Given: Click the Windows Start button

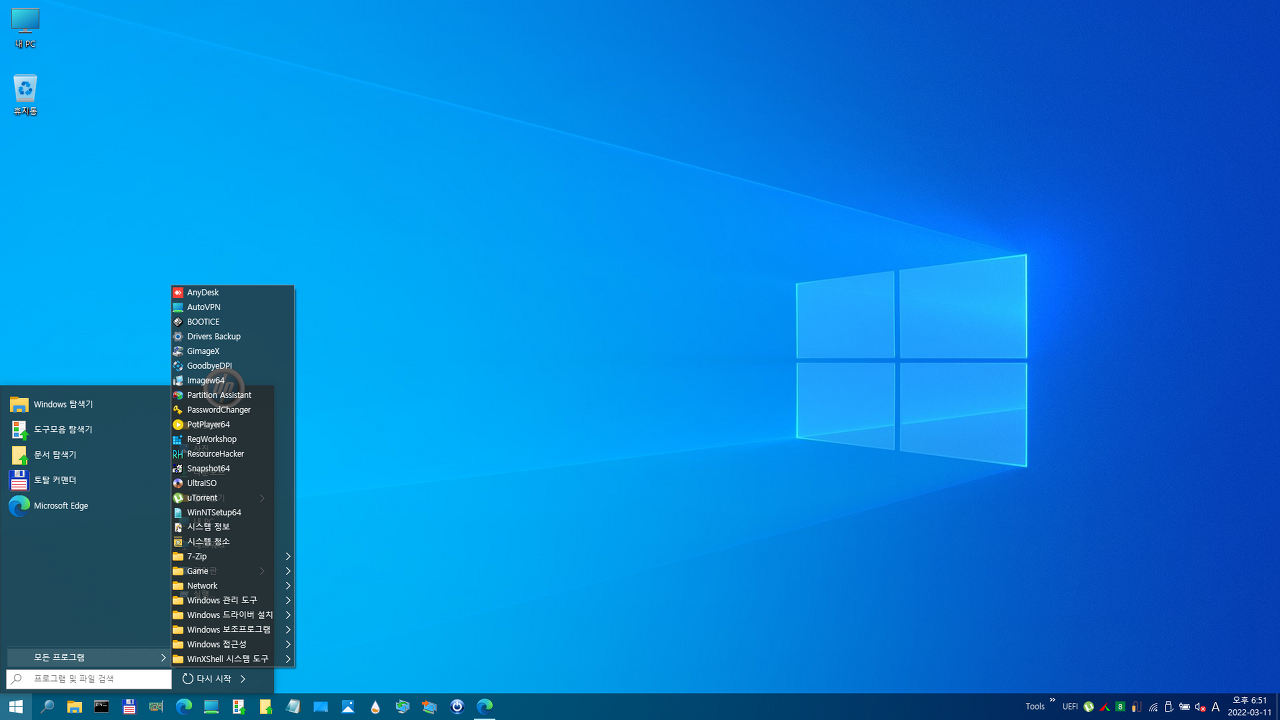Looking at the screenshot, I should click(16, 706).
